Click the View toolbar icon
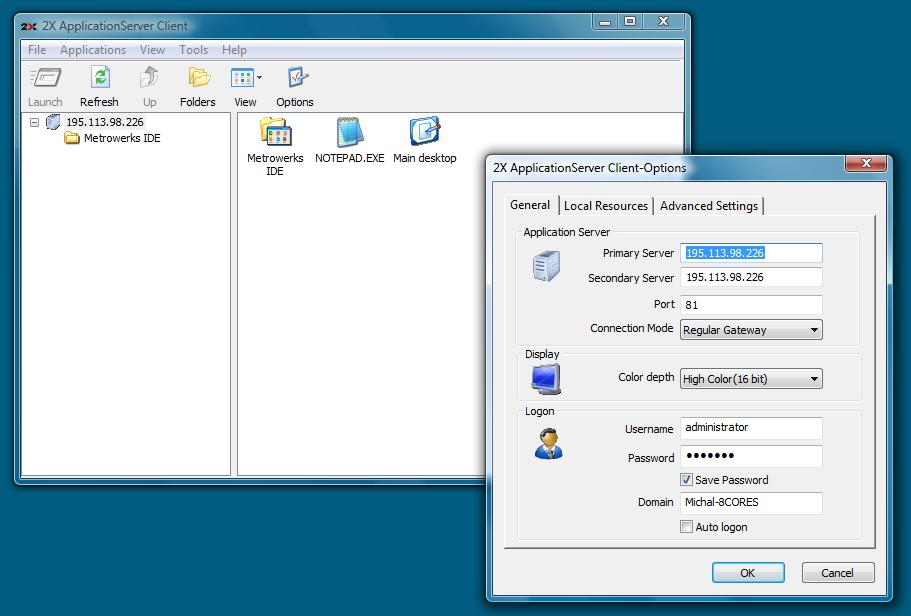The width and height of the screenshot is (911, 616). [242, 77]
